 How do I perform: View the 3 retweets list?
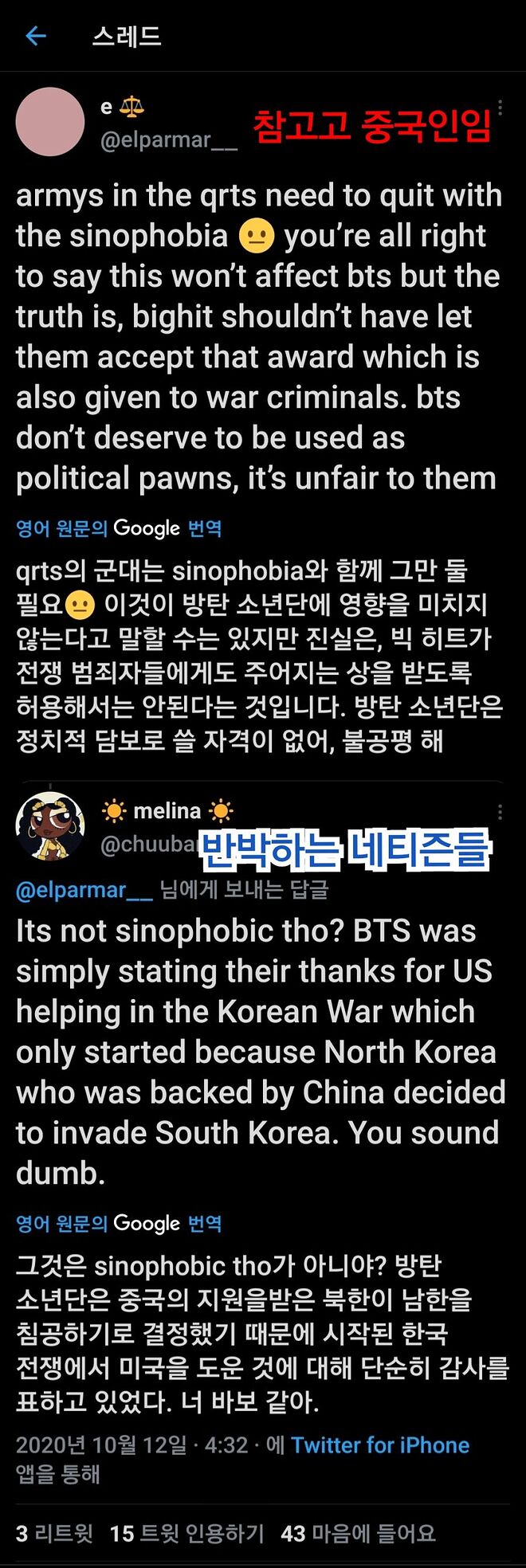pyautogui.click(x=54, y=1533)
